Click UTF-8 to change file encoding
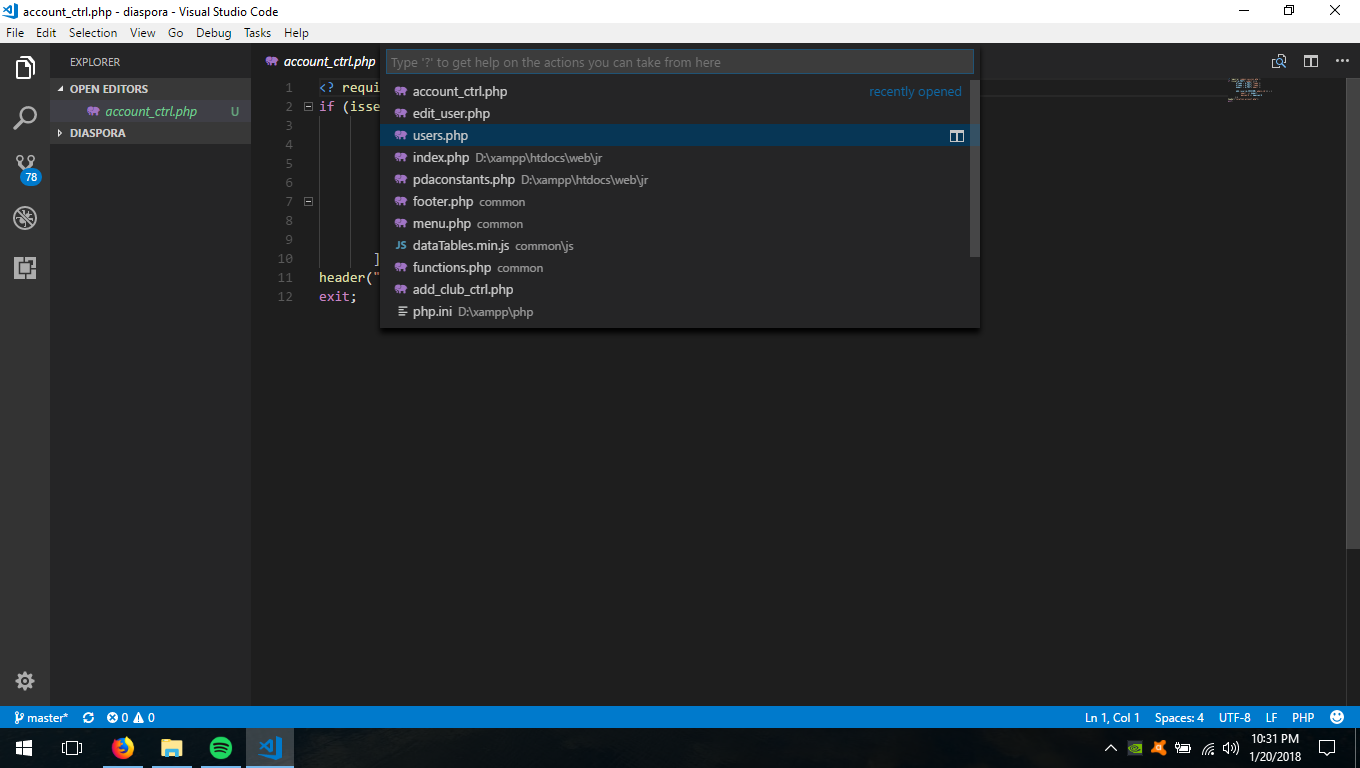1360x768 pixels. tap(1234, 717)
